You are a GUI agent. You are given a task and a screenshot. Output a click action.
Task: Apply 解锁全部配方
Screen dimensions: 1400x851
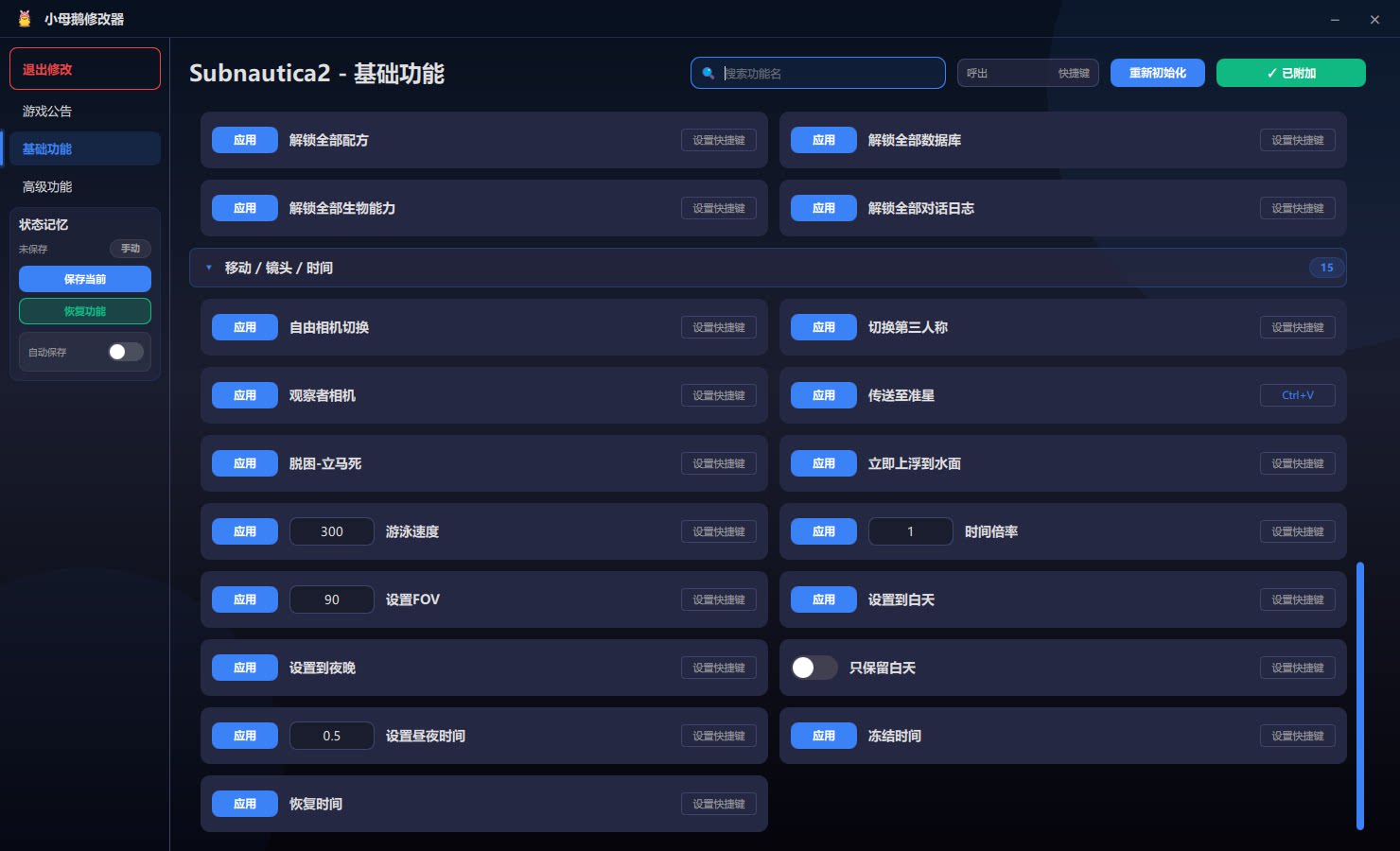pyautogui.click(x=245, y=140)
